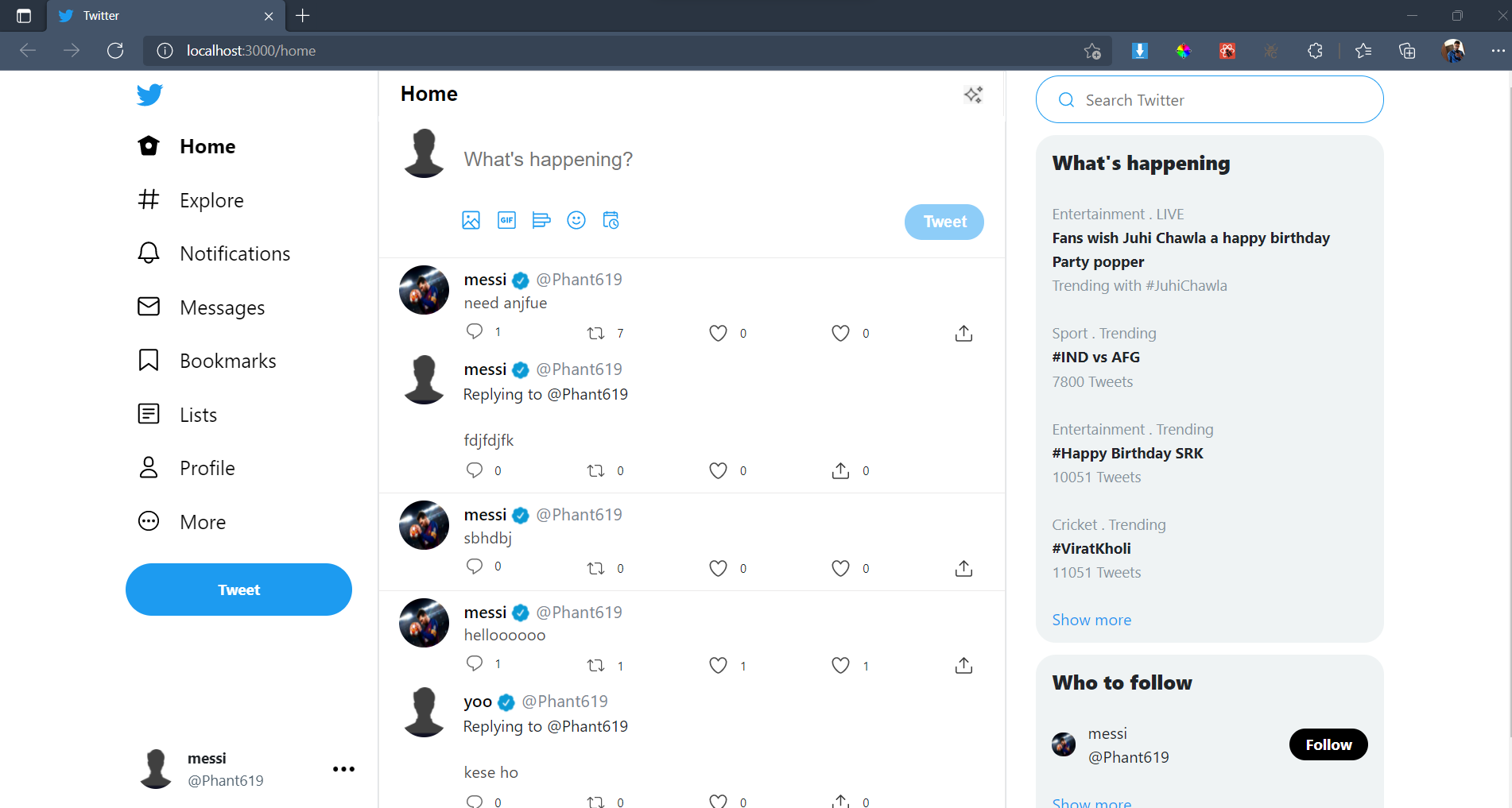Click the Twitter bird logo
1512x808 pixels.
pos(149,95)
